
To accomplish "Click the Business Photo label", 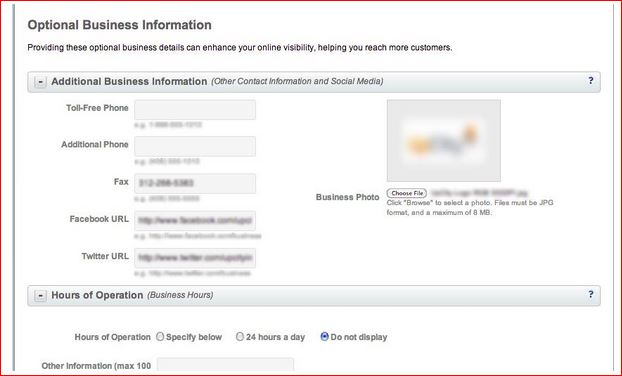I will 347,197.
